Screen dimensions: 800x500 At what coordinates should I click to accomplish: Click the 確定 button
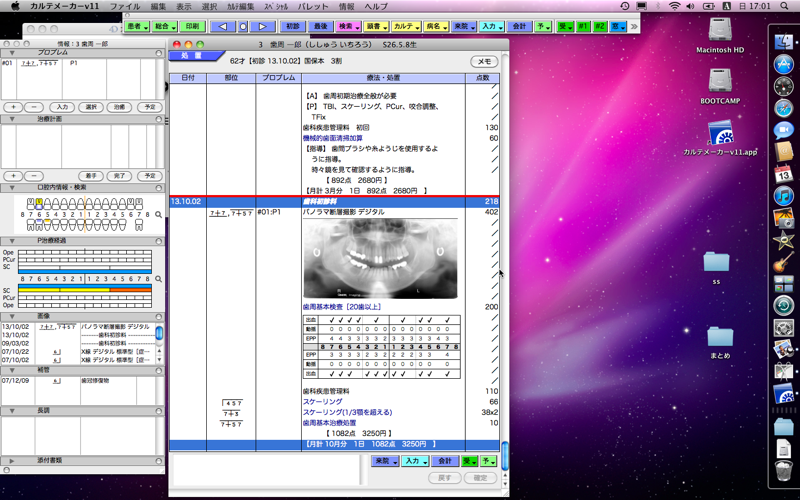[x=480, y=478]
